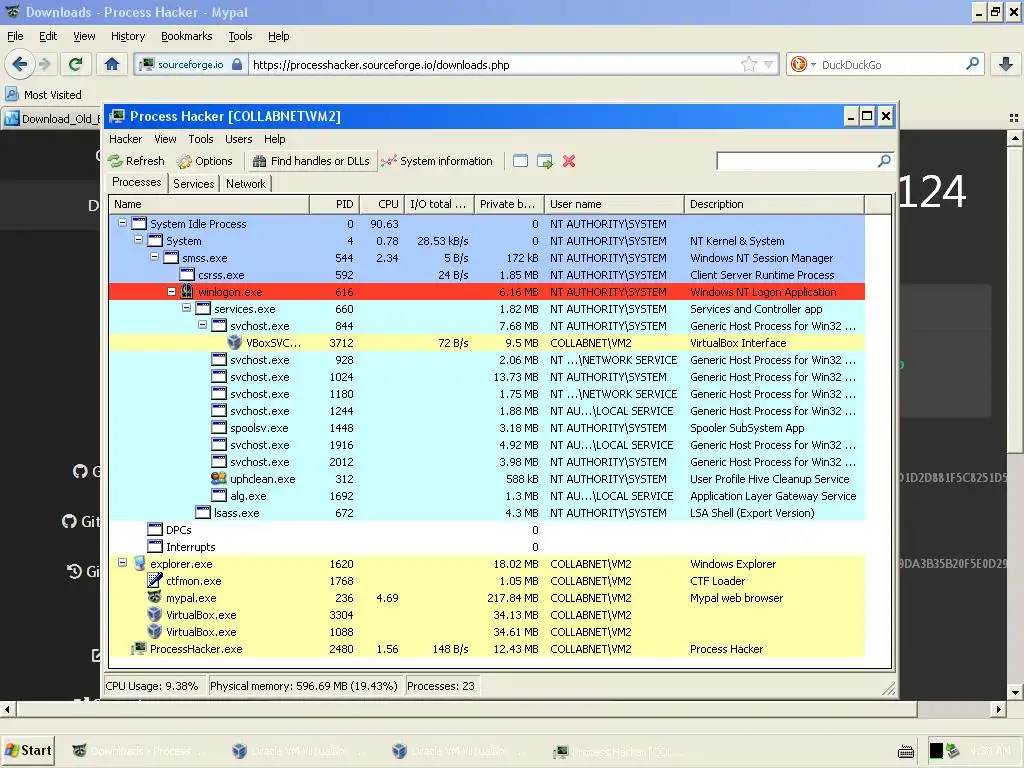Click the explorer.exe process icon
Screen dimensions: 1024x768
[x=138, y=564]
